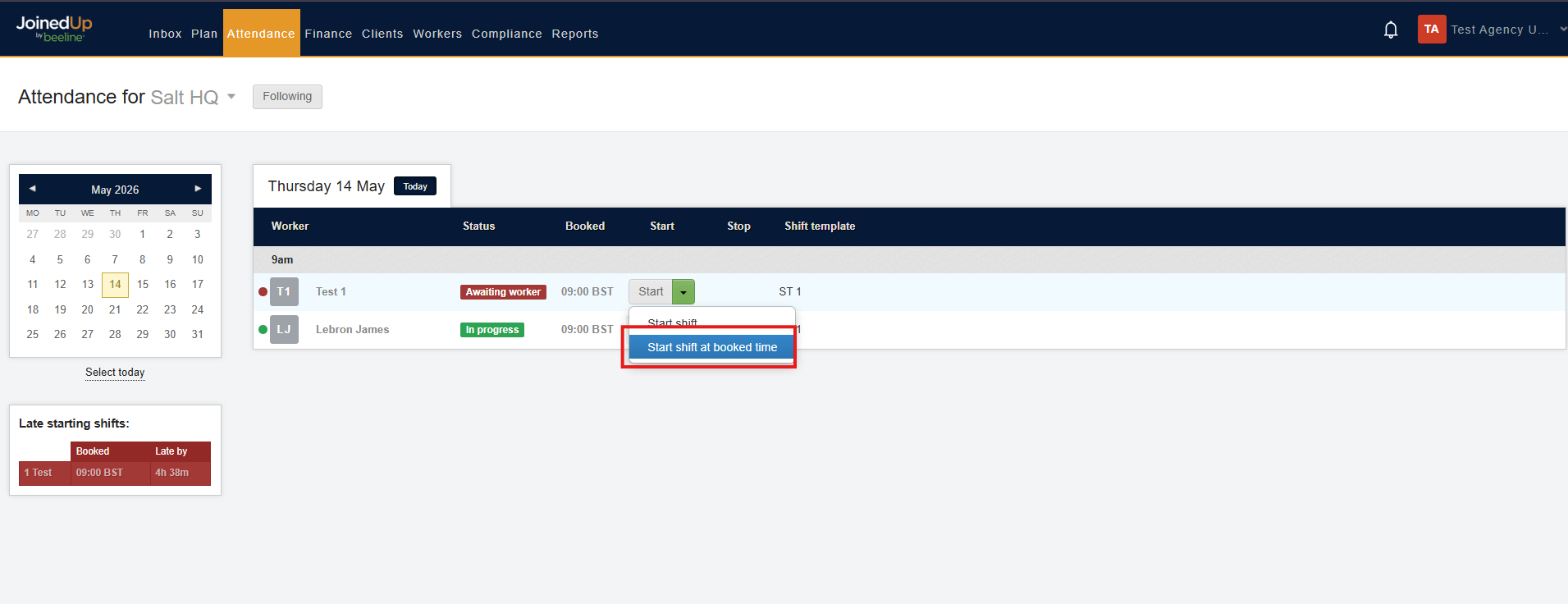1568x604 pixels.
Task: Open the Workers menu
Action: tap(437, 34)
